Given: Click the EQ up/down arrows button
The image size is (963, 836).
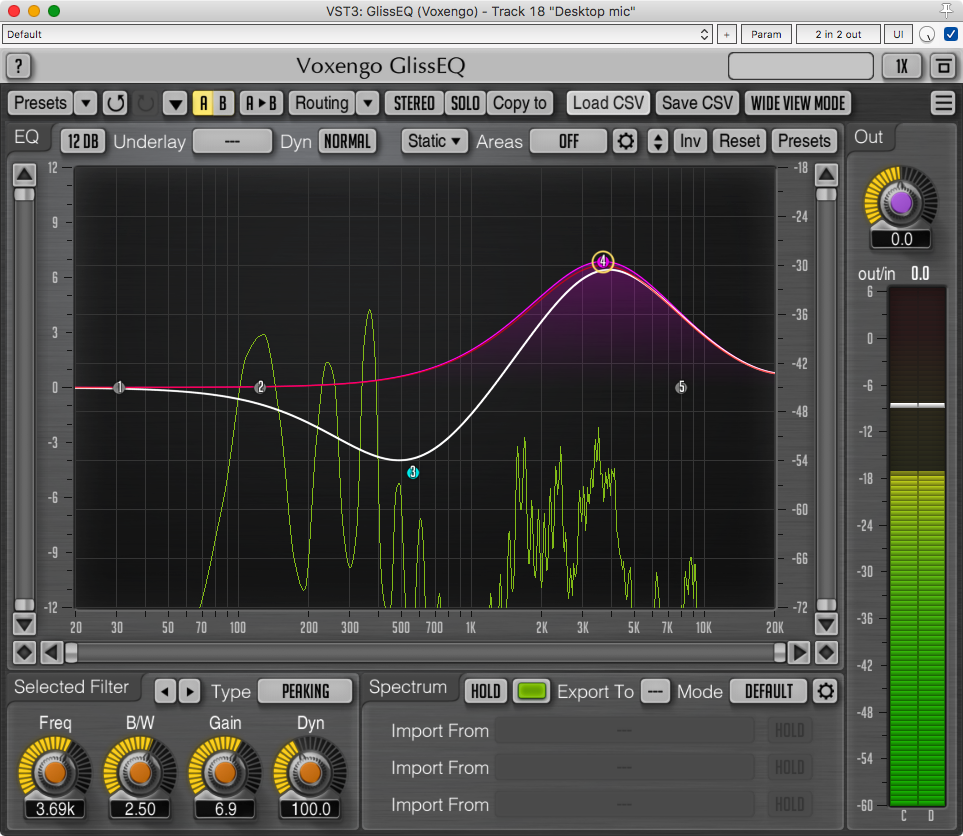Looking at the screenshot, I should [x=658, y=141].
